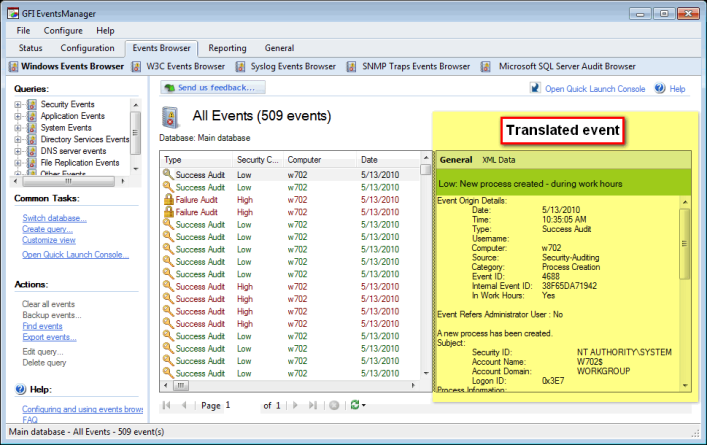Click Syslog Events Browser icon
Screen dimensions: 707x445
click(241, 67)
